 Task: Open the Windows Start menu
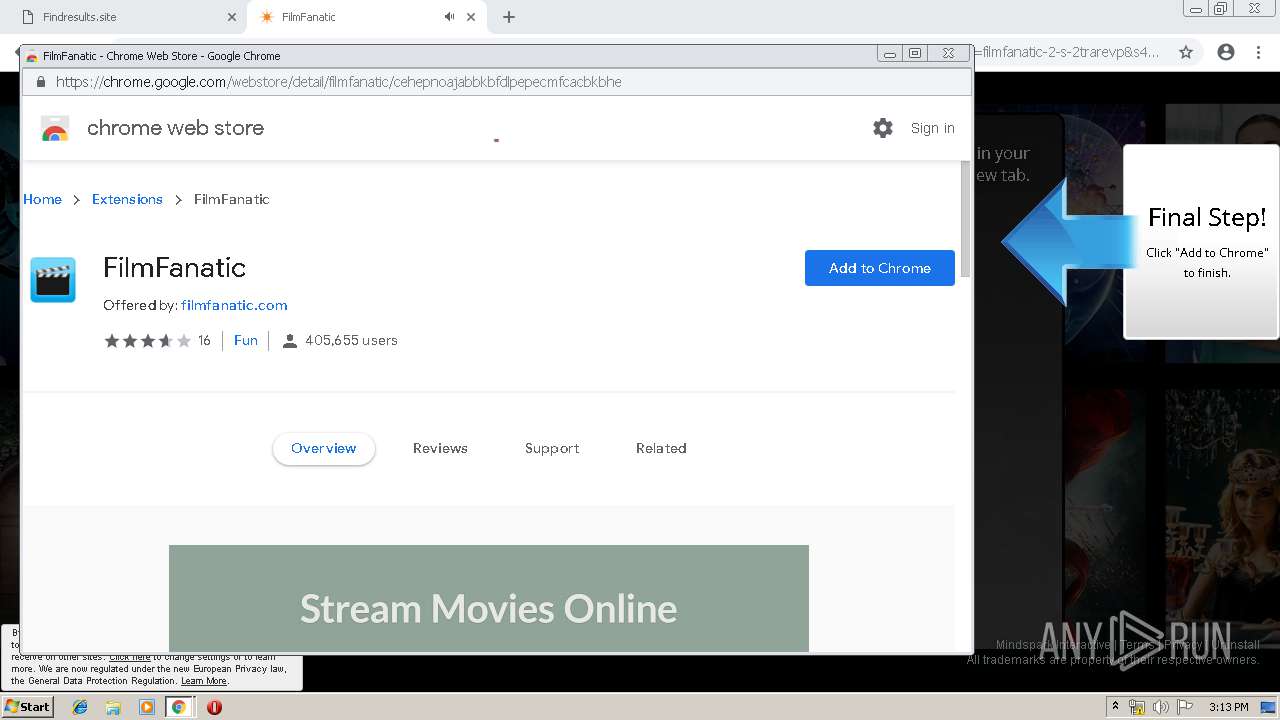click(x=27, y=707)
